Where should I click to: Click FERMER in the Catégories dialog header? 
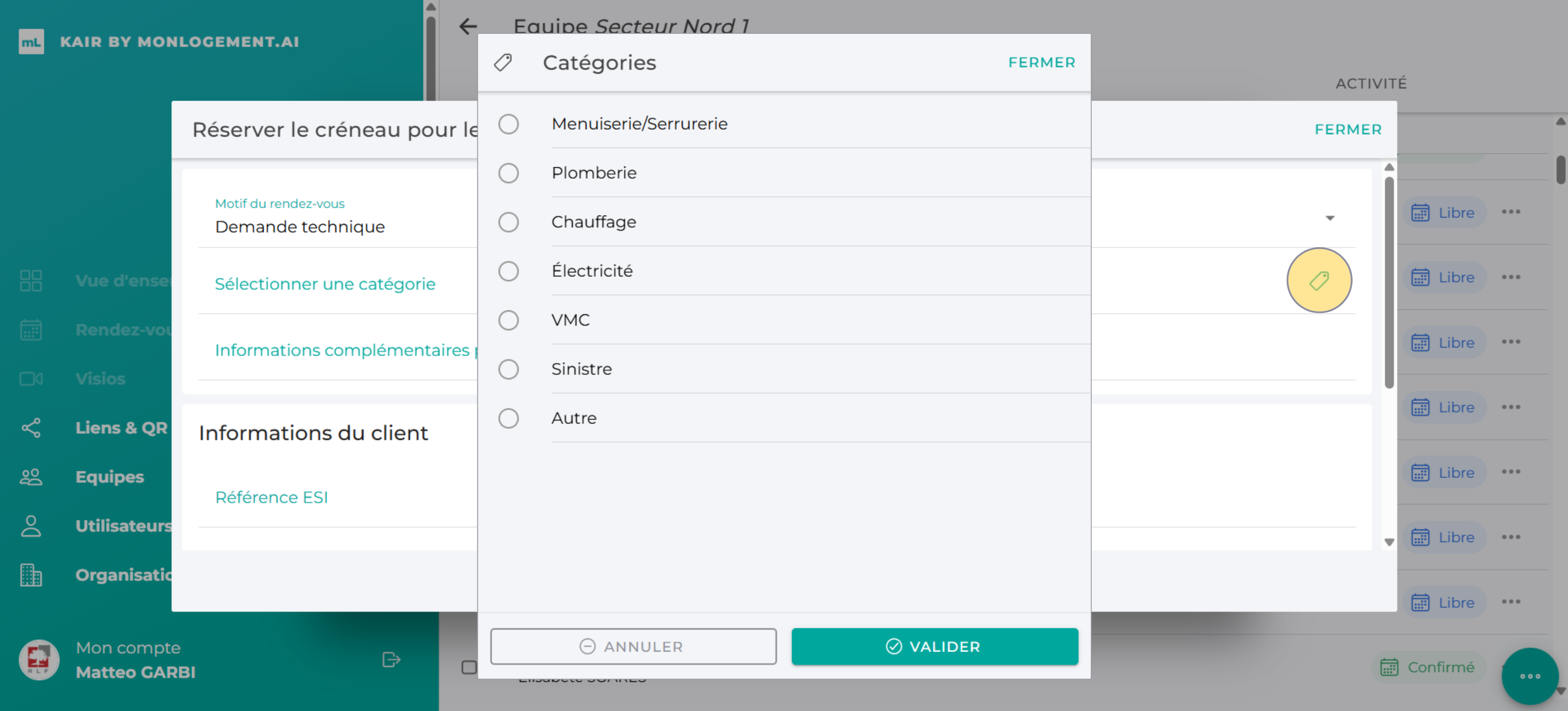click(x=1041, y=62)
